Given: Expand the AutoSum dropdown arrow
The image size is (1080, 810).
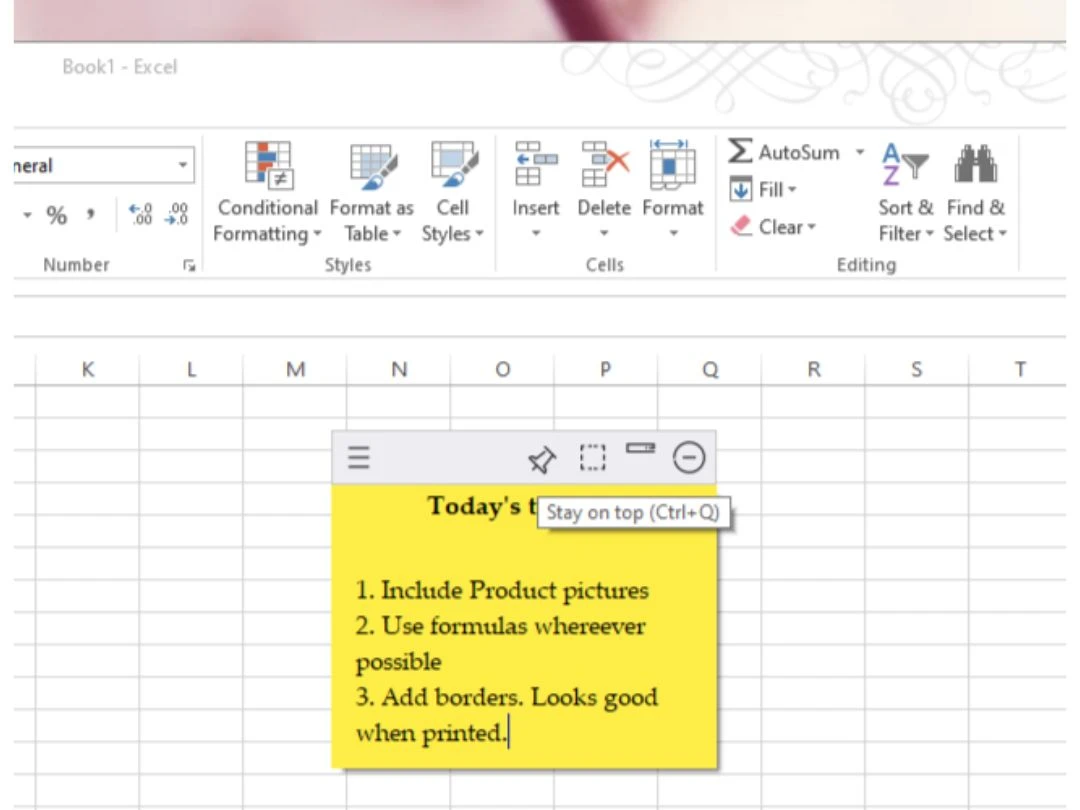Looking at the screenshot, I should [859, 153].
